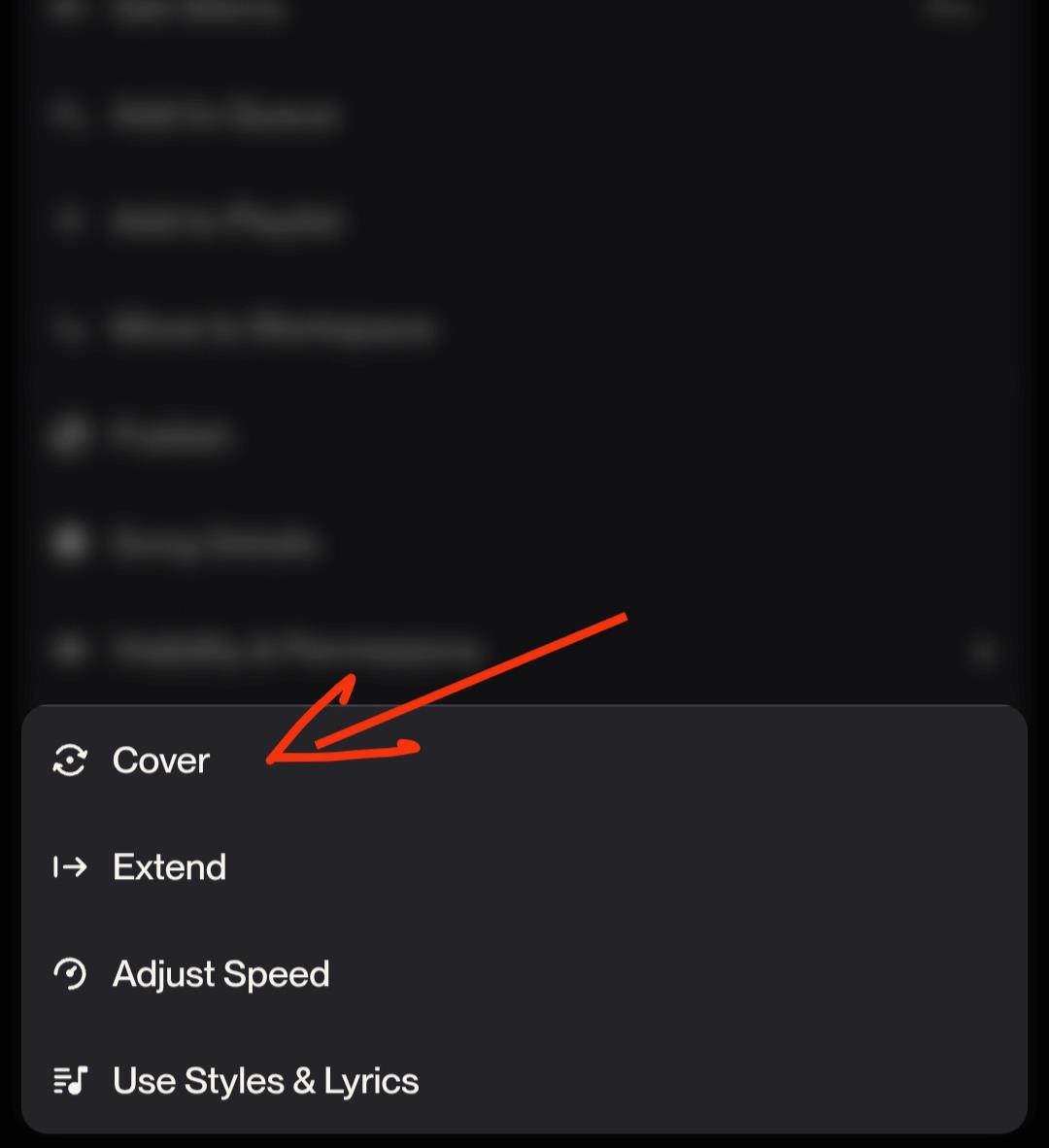Click the Cover circular arrows icon
Image resolution: width=1049 pixels, height=1148 pixels.
click(x=70, y=760)
